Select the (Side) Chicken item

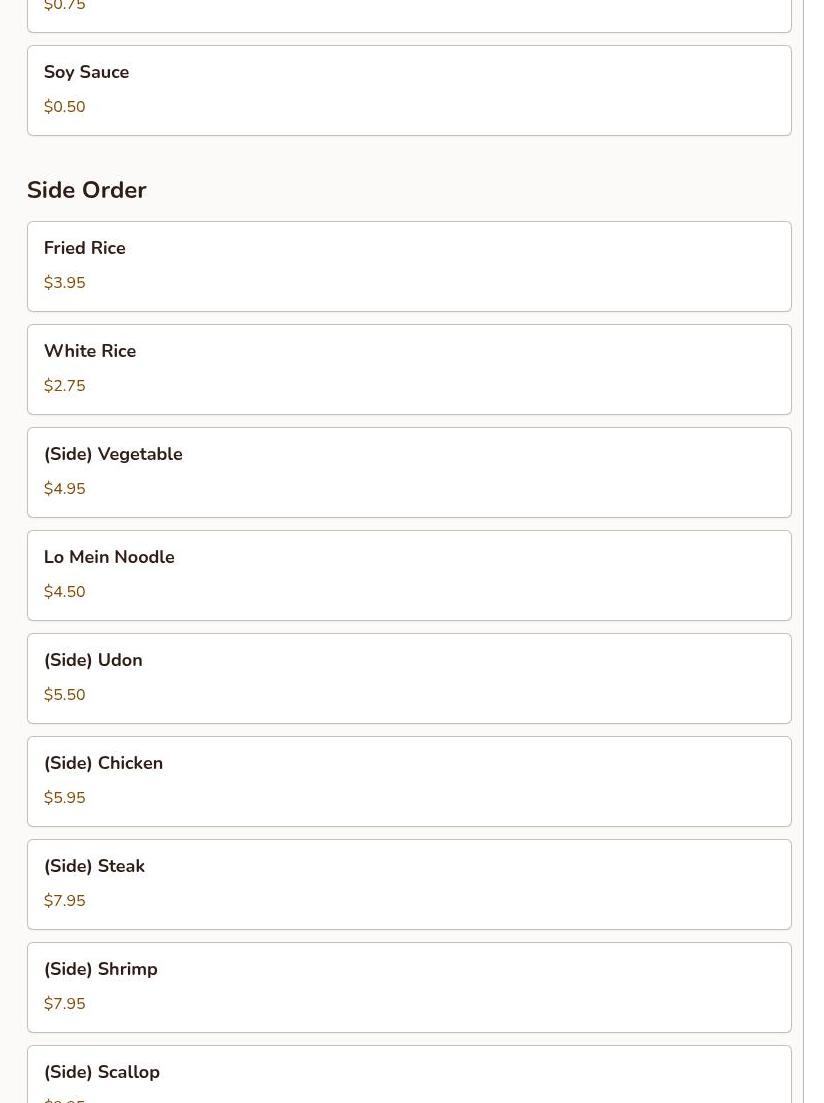[x=409, y=782]
